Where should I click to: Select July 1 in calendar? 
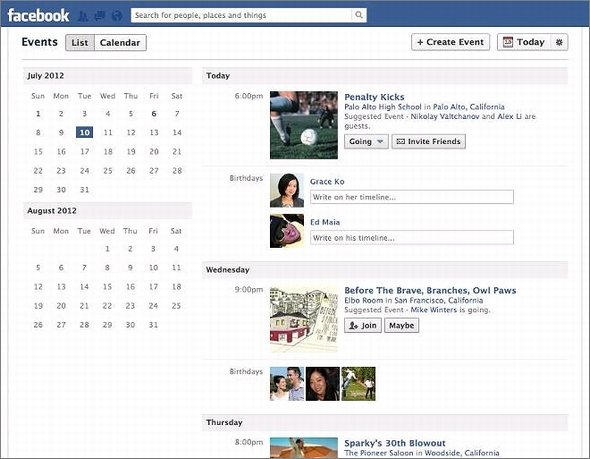pyautogui.click(x=38, y=114)
